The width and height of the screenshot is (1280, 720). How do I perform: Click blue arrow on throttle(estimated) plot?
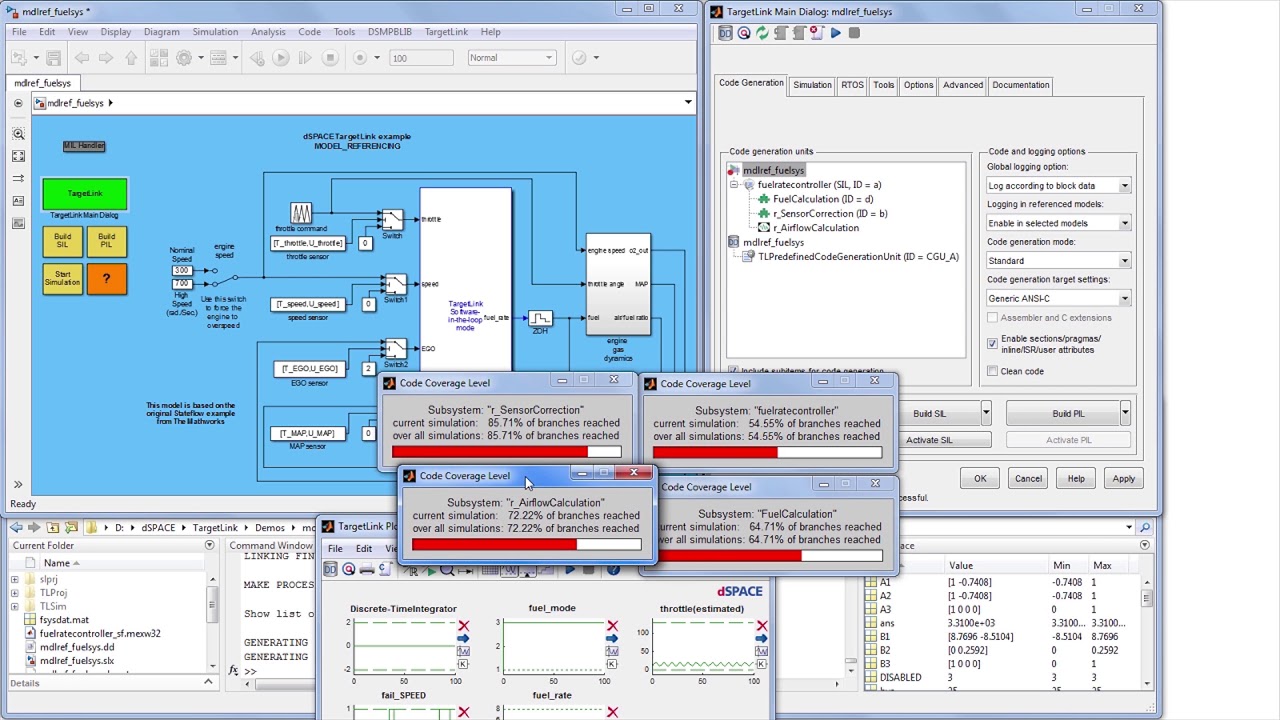point(762,639)
